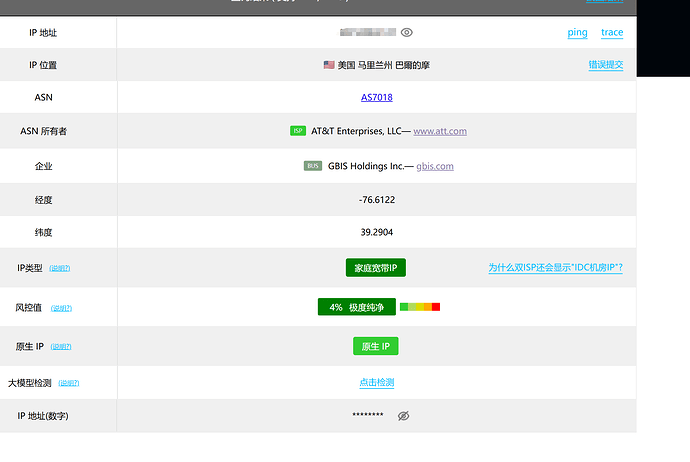Select the GBIS Holdings Inc. text

366,166
